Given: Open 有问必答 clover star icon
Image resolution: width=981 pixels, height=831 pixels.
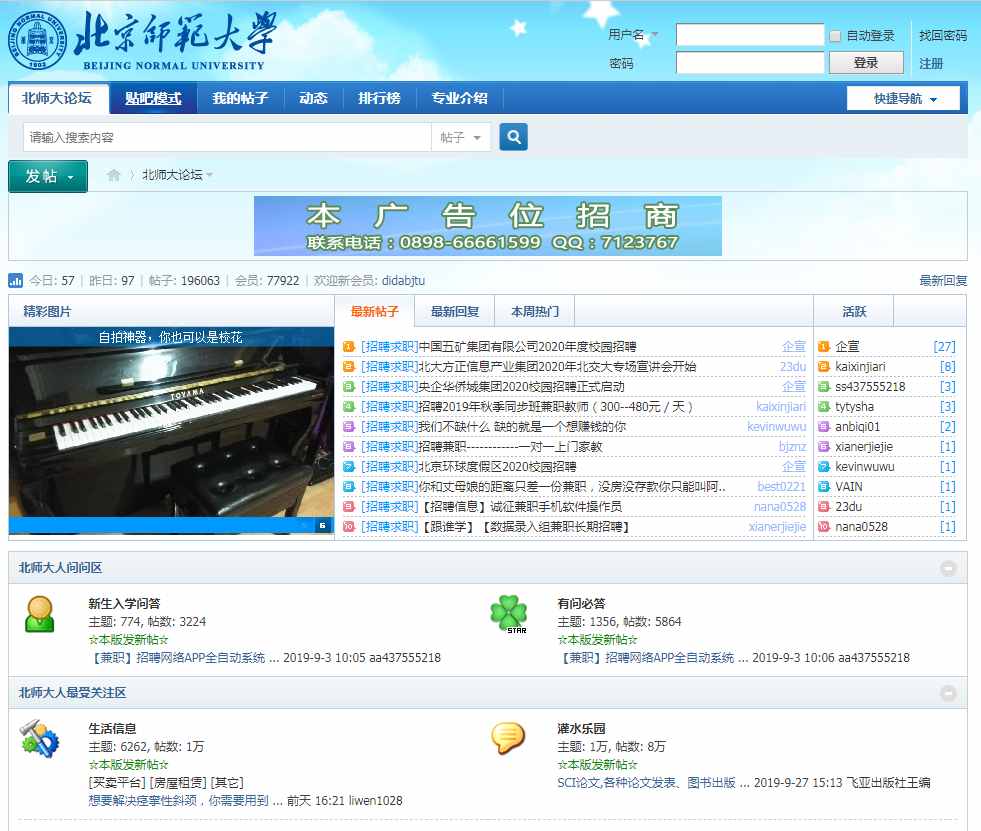Looking at the screenshot, I should (509, 614).
